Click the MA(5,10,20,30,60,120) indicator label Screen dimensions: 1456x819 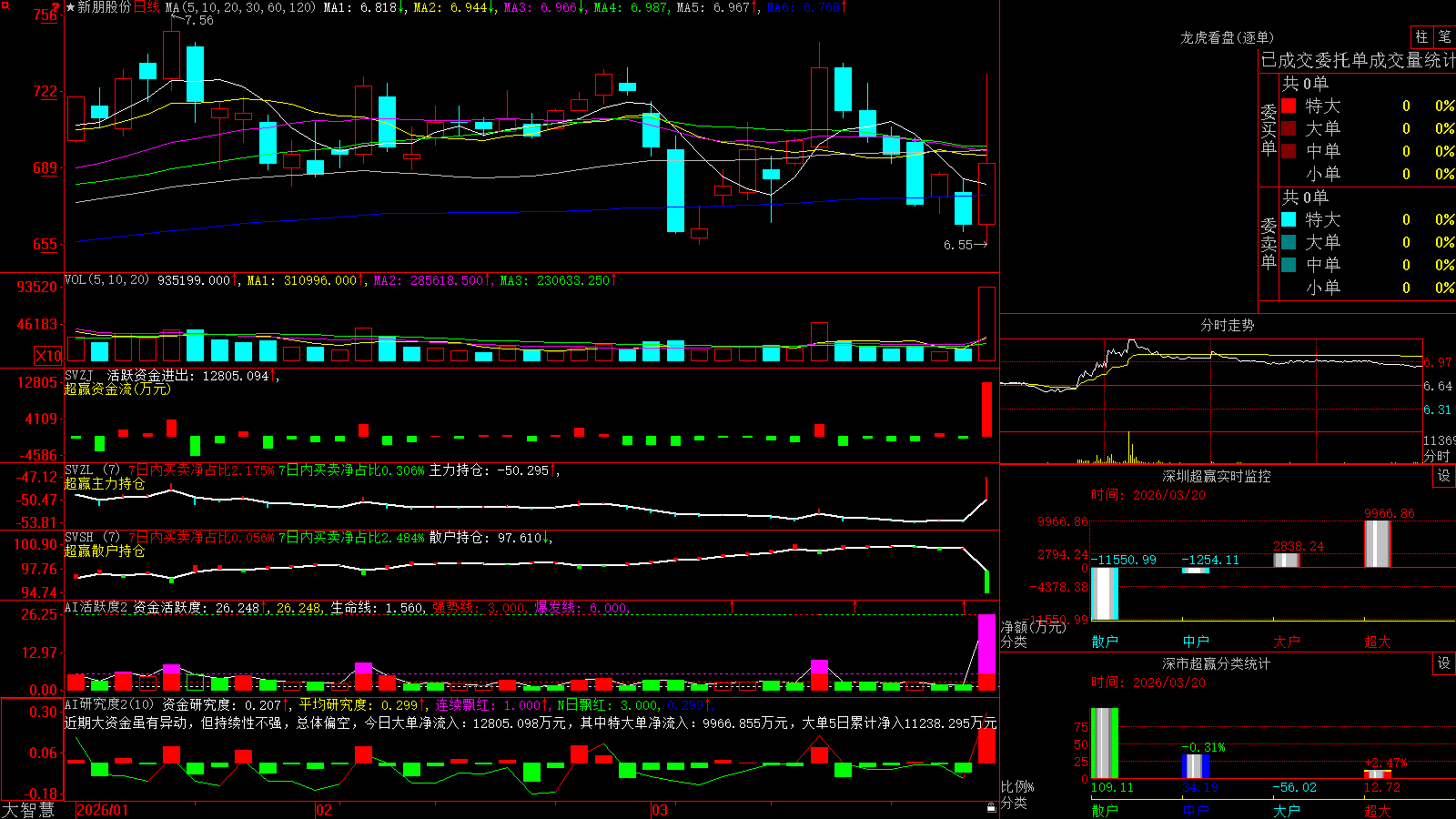coord(240,7)
